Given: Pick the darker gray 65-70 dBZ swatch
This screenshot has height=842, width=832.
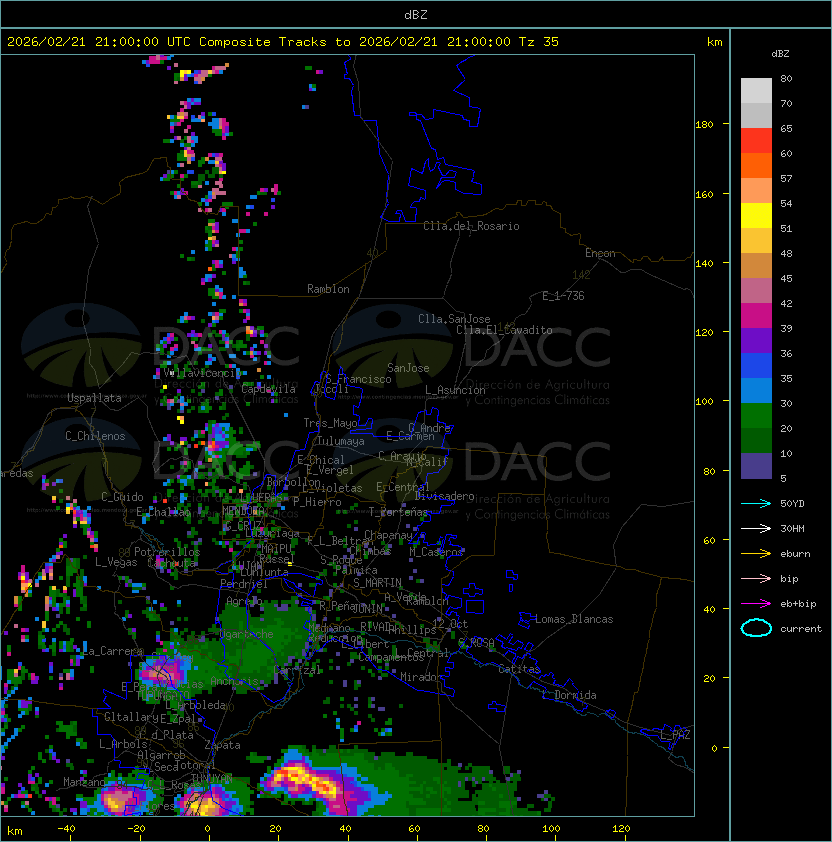Looking at the screenshot, I should 756,115.
